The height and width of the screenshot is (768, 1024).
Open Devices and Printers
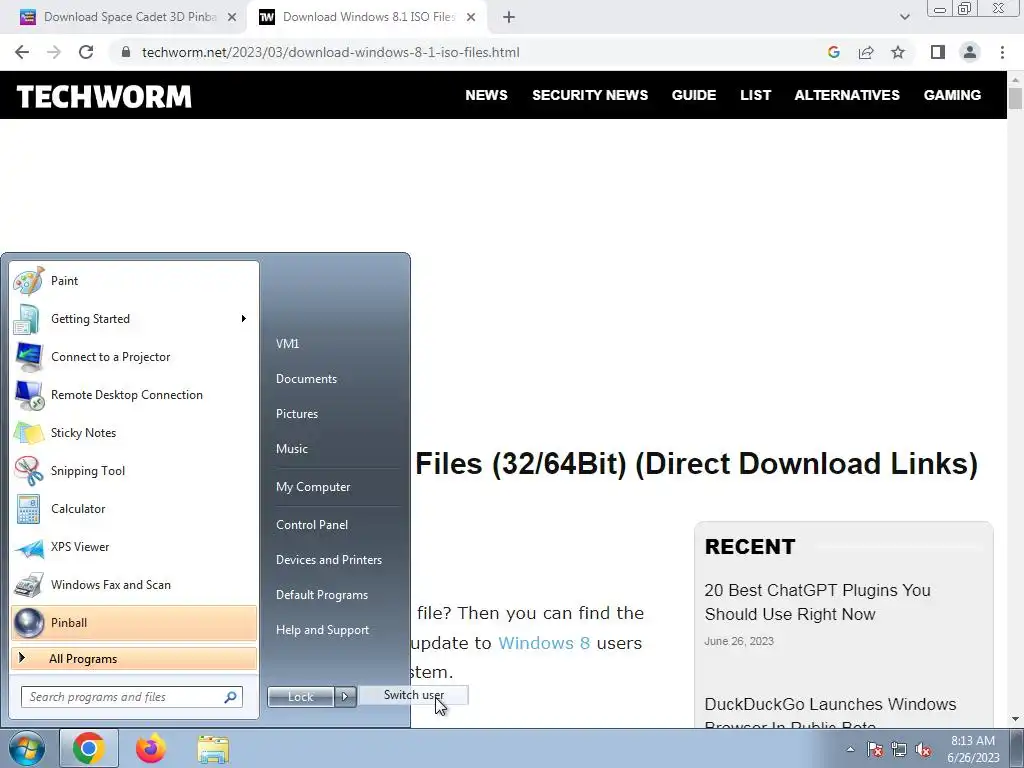[x=328, y=560]
